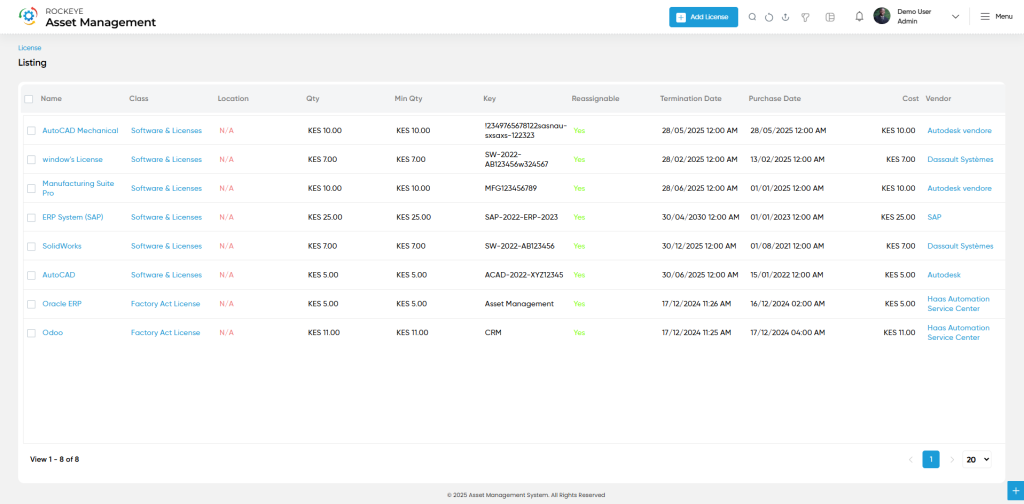Sort by the Termination Date column header
The width and height of the screenshot is (1024, 504).
pyautogui.click(x=690, y=99)
